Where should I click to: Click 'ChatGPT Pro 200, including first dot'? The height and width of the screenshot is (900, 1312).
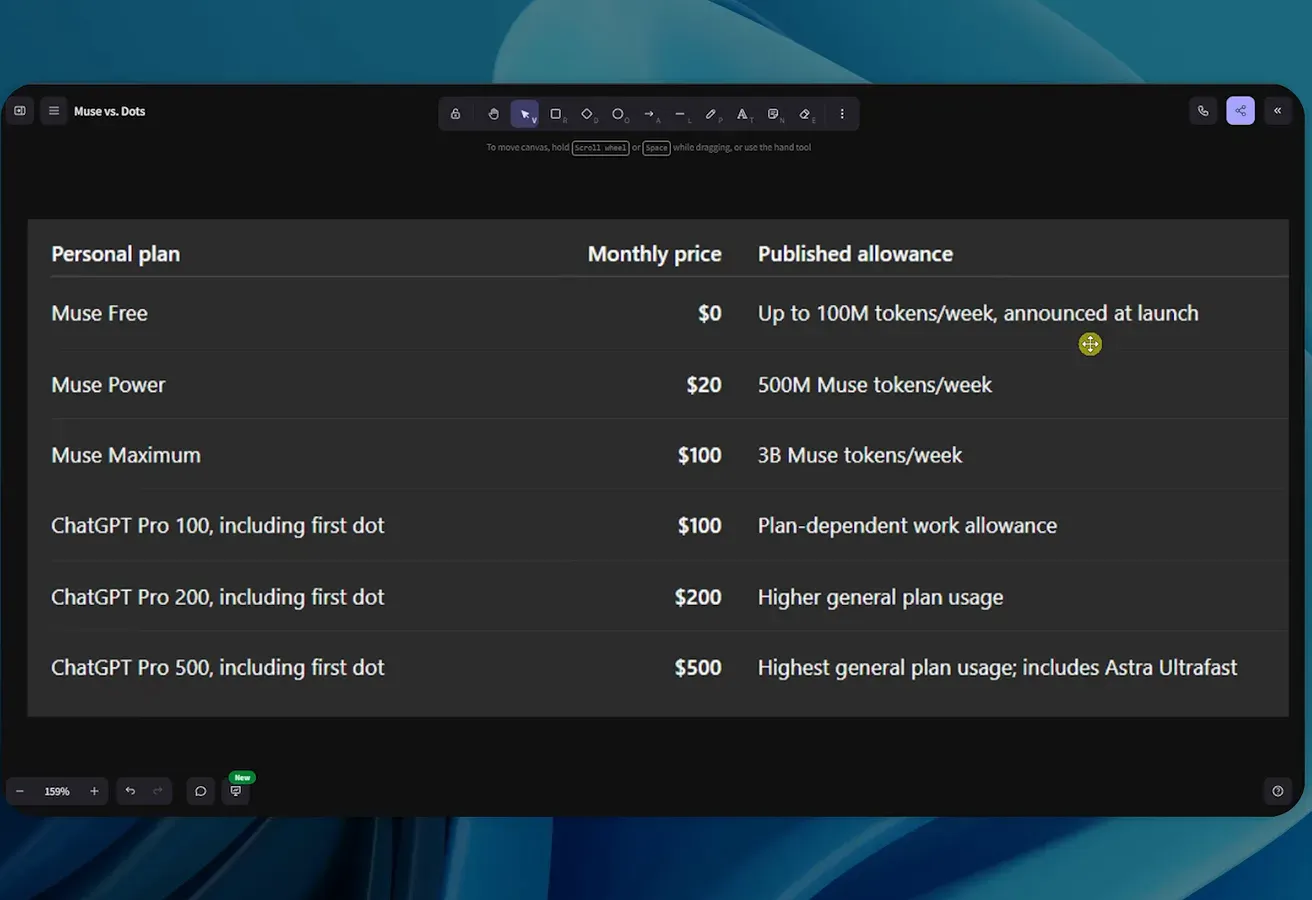click(x=218, y=597)
